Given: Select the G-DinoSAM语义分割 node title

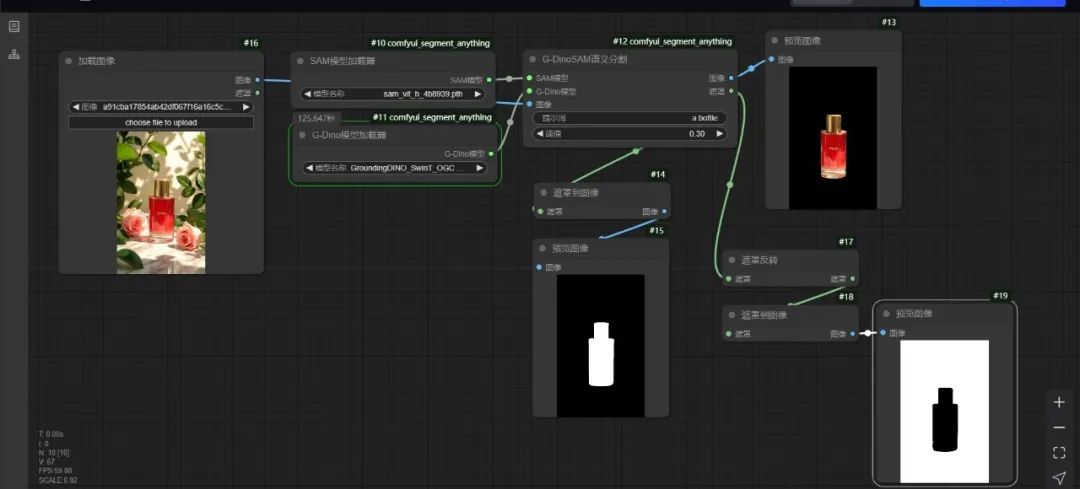Looking at the screenshot, I should coord(584,59).
